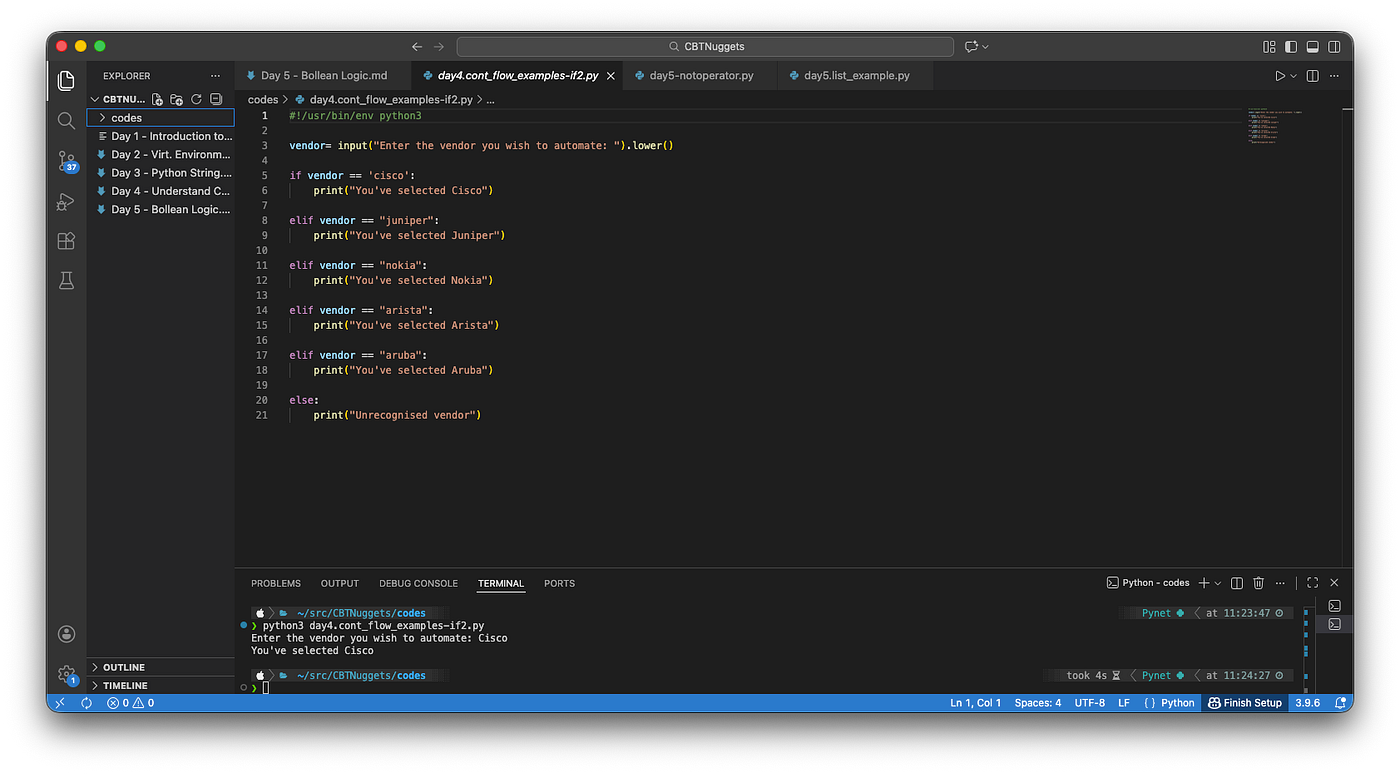Open the new terminal launch profile dropdown
1400x774 pixels.
(x=1218, y=583)
